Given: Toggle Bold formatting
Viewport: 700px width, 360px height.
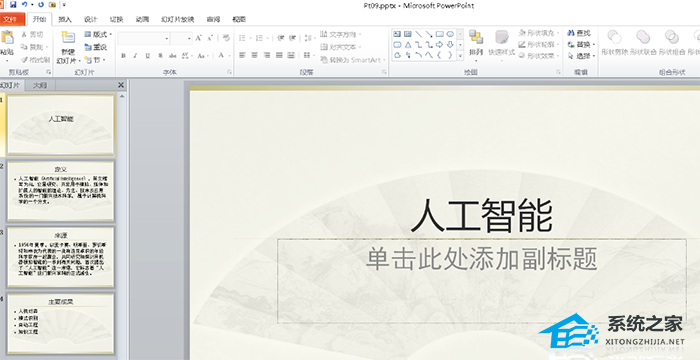Looking at the screenshot, I should tap(124, 56).
